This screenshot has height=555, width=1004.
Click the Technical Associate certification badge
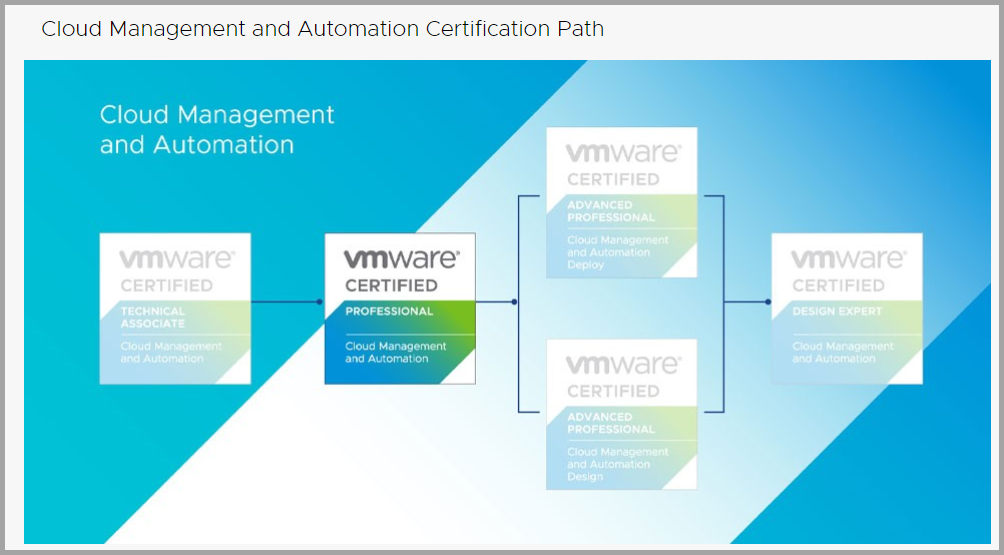pyautogui.click(x=175, y=309)
